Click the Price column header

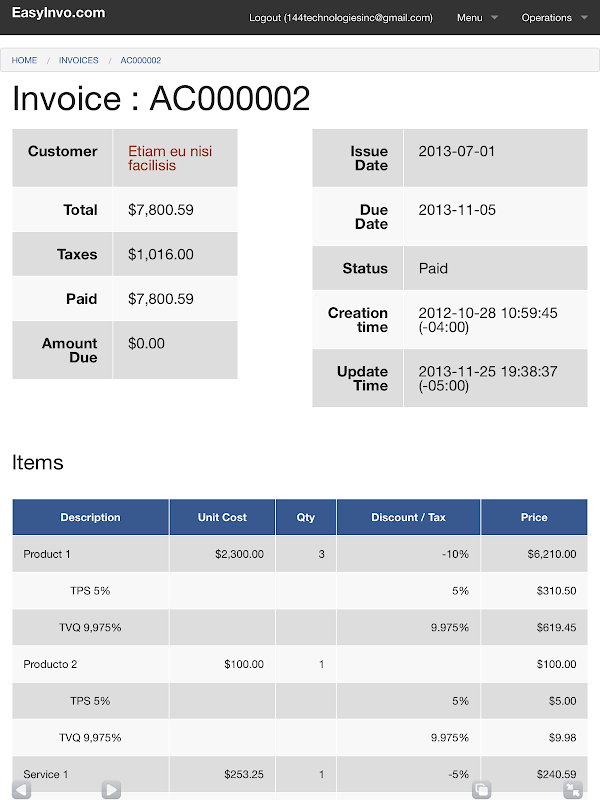click(534, 517)
